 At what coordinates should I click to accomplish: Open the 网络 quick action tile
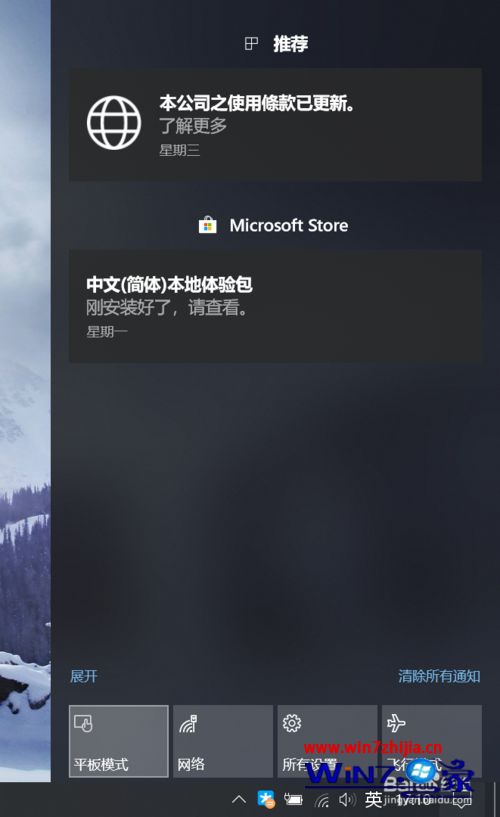click(x=223, y=741)
